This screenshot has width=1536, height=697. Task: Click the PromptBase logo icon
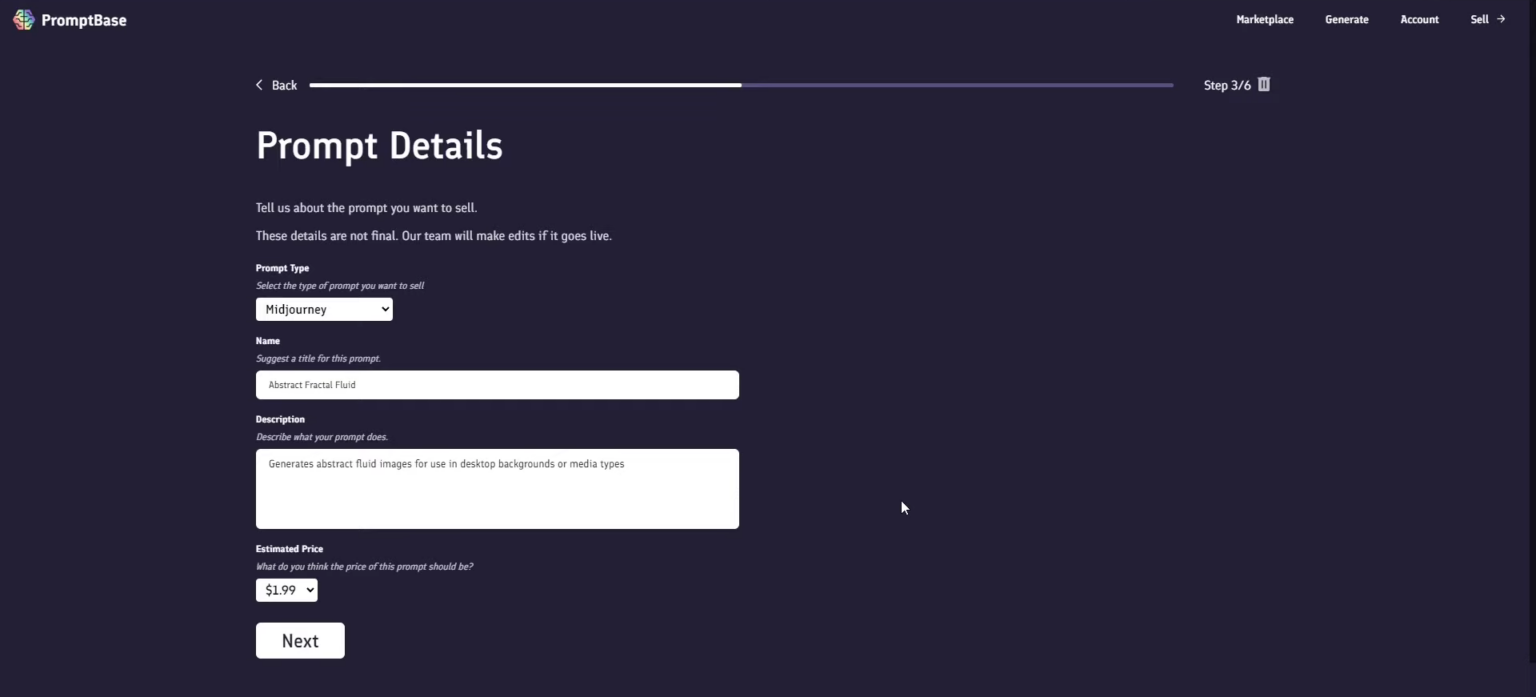(x=23, y=19)
